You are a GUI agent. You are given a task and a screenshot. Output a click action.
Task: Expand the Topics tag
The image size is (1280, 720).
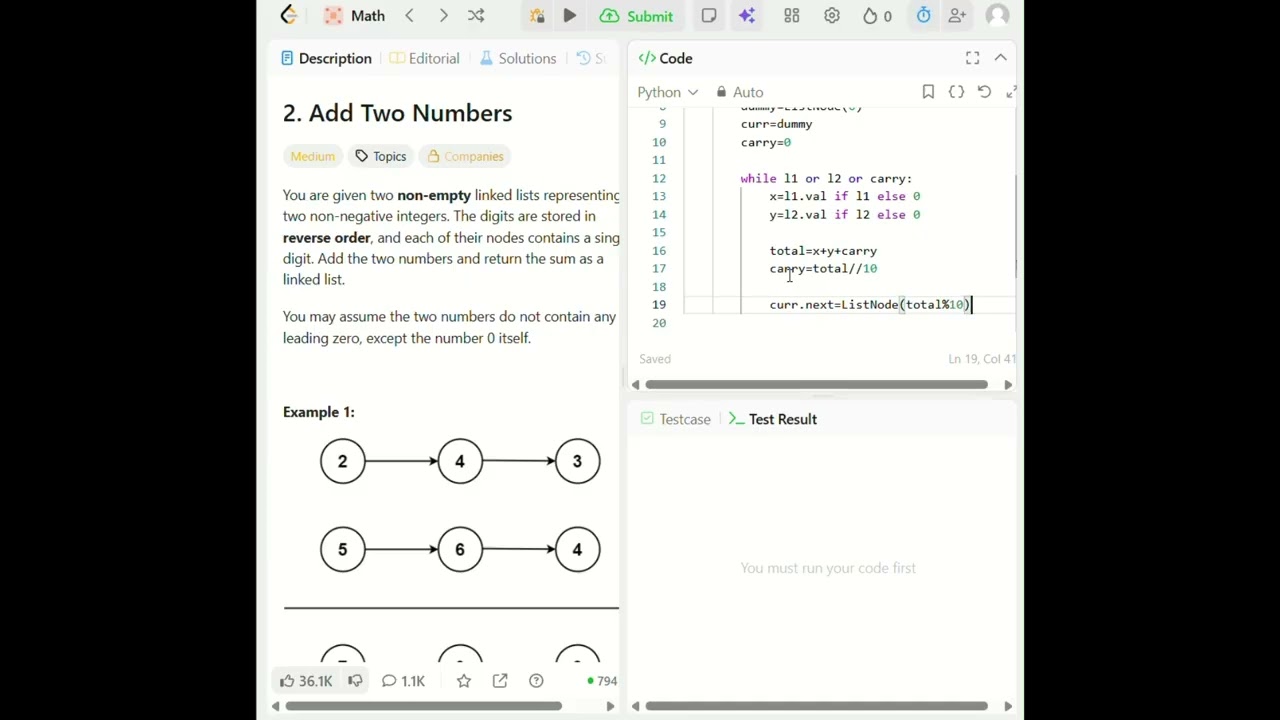pos(380,156)
